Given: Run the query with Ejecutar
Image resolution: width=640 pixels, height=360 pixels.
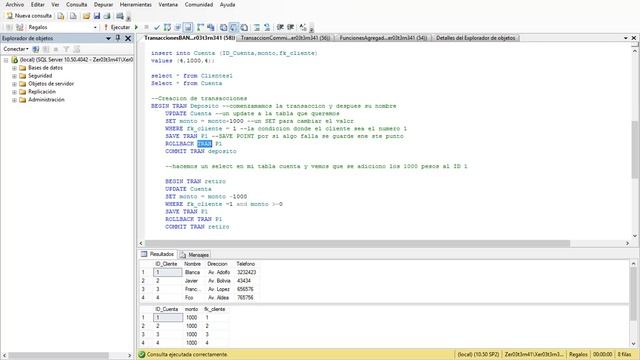Looking at the screenshot, I should pos(117,27).
